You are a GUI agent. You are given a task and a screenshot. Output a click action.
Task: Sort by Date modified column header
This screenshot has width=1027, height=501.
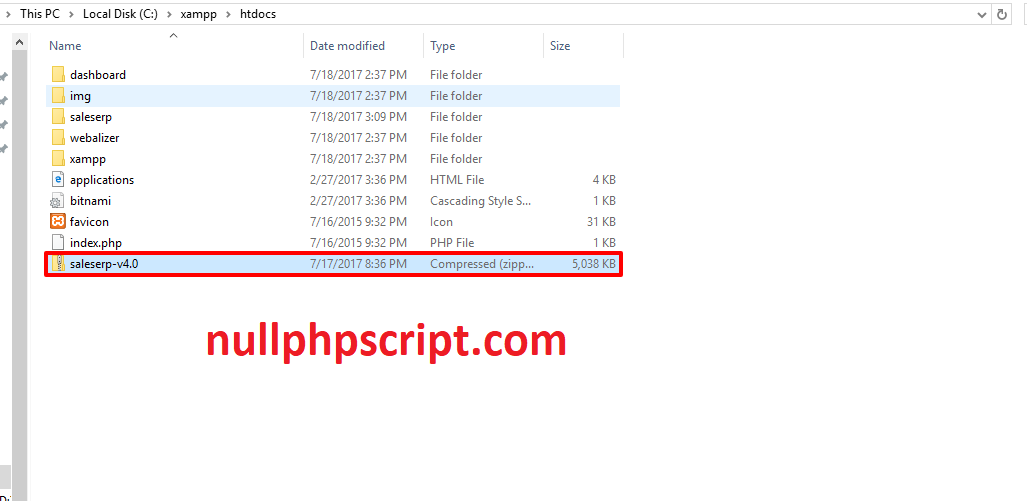tap(347, 46)
